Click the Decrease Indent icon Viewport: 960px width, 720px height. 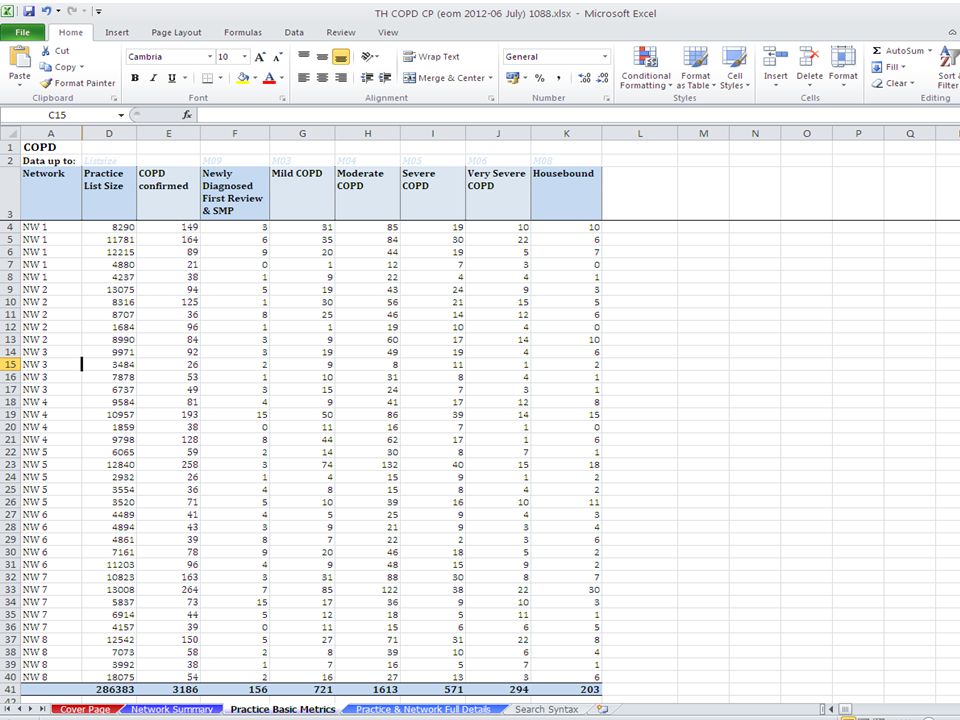tap(367, 78)
